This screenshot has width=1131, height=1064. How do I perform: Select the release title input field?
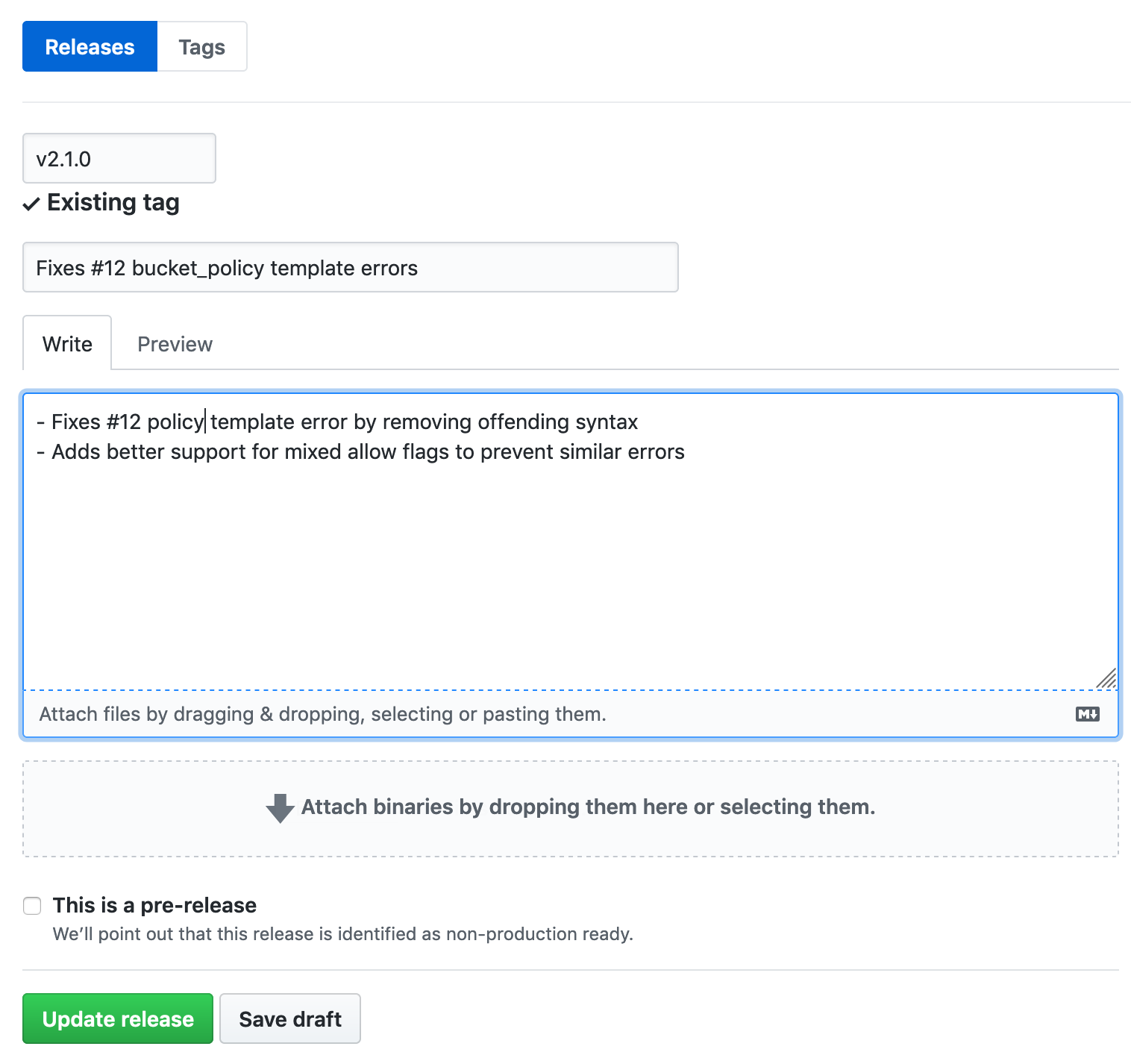350,267
